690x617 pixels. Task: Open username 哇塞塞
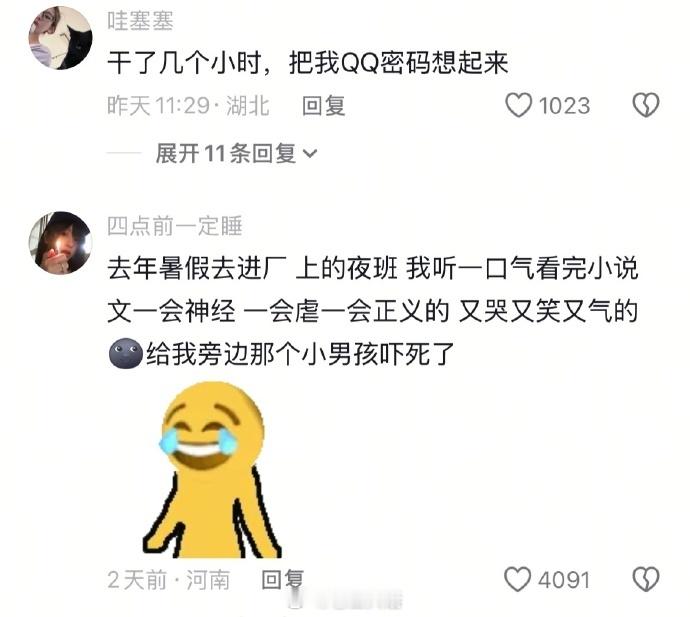(140, 21)
